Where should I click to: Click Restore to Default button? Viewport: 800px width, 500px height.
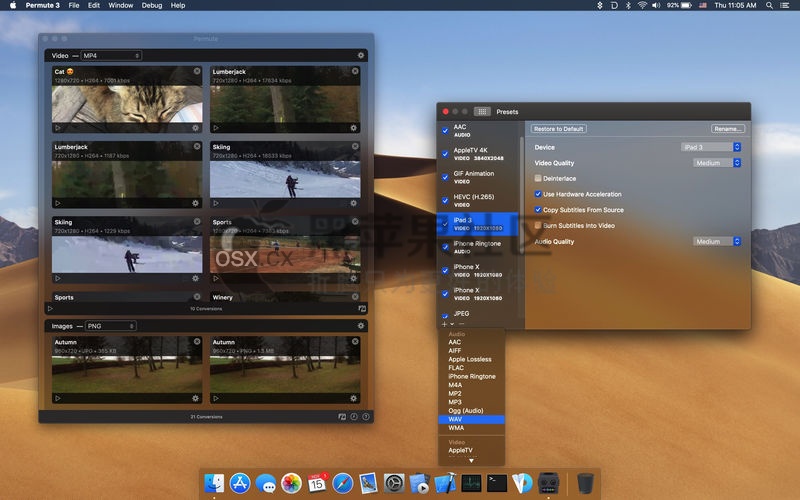[559, 129]
